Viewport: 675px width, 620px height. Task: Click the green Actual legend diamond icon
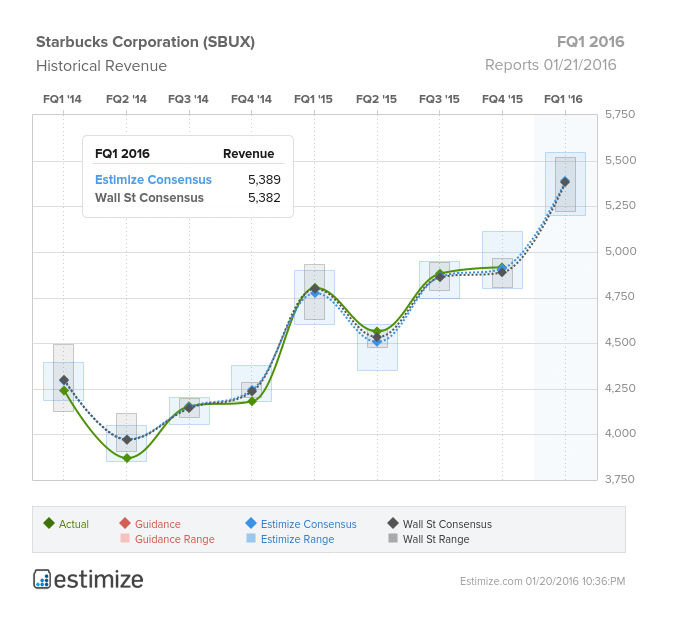point(49,524)
